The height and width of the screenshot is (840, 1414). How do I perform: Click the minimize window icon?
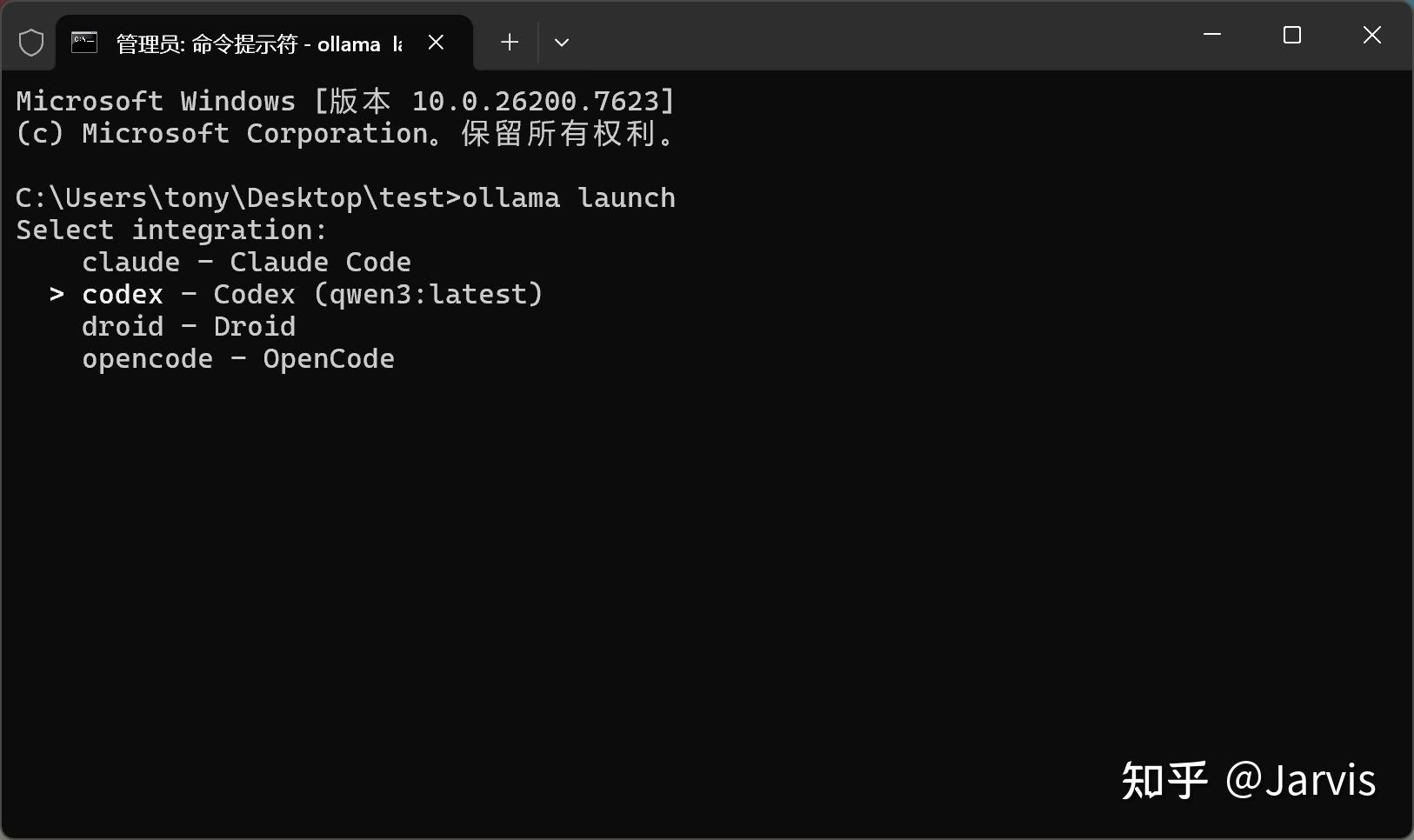point(1213,36)
